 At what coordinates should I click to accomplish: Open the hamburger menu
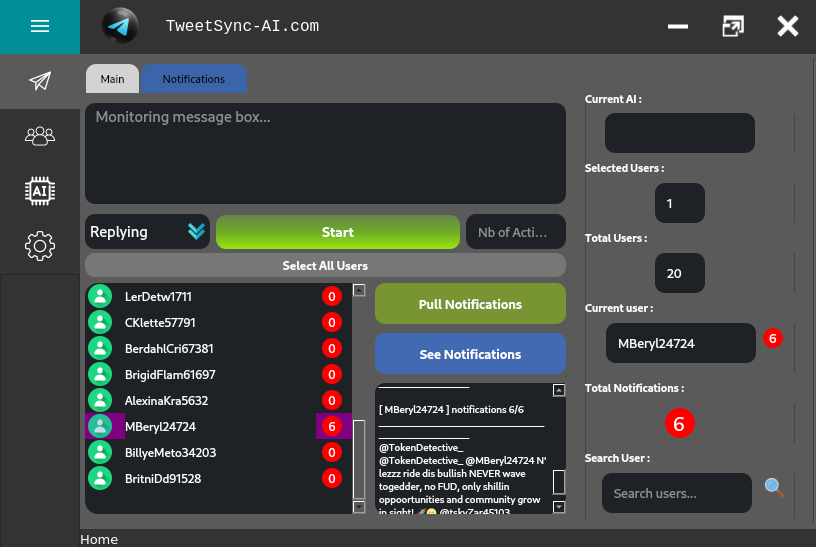pyautogui.click(x=40, y=27)
